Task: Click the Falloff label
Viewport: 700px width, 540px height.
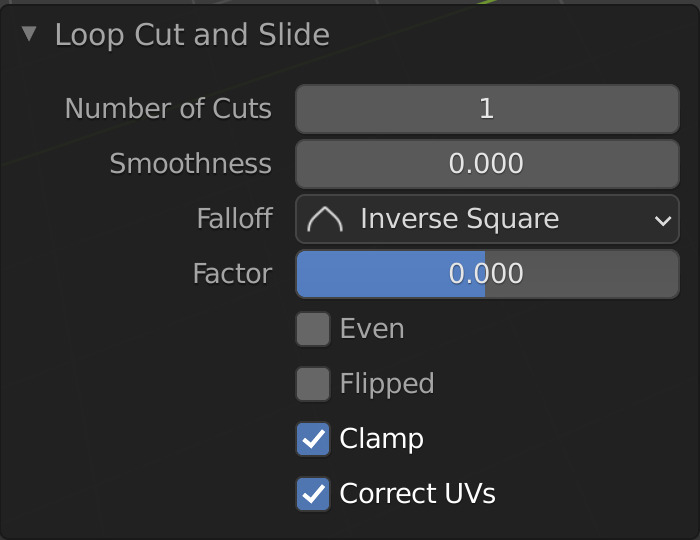Action: coord(234,219)
